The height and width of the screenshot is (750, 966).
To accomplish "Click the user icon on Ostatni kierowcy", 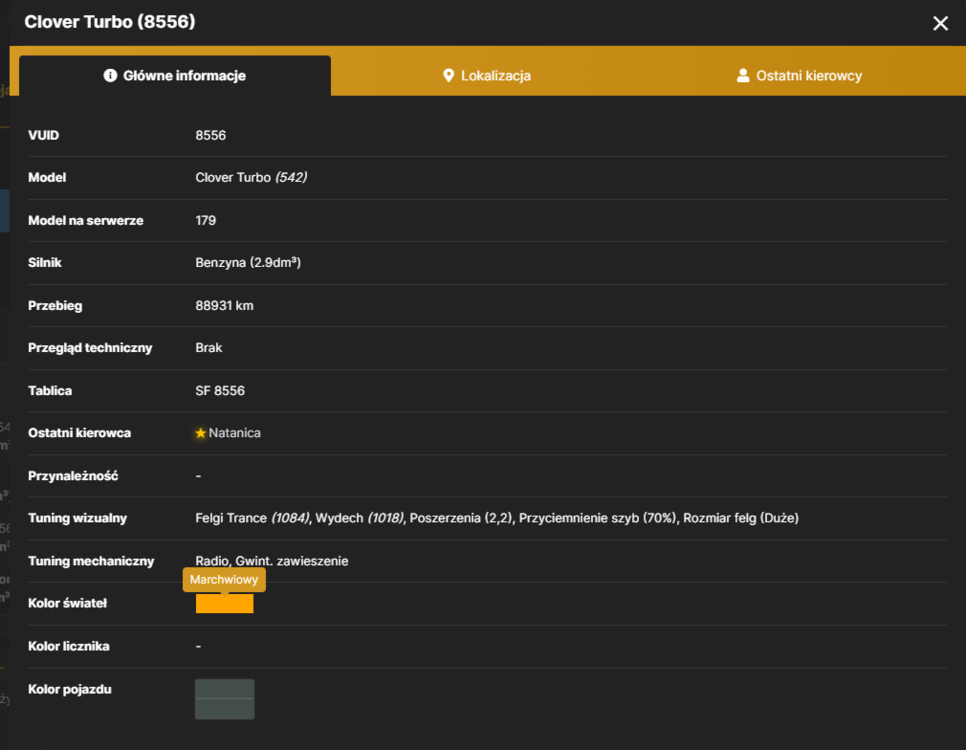I will tap(743, 76).
